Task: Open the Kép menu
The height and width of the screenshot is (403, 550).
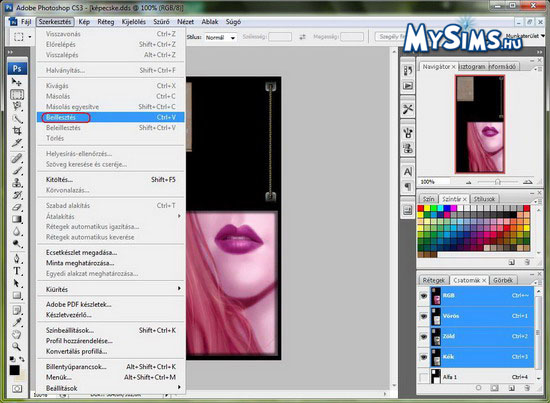Action: click(x=84, y=22)
